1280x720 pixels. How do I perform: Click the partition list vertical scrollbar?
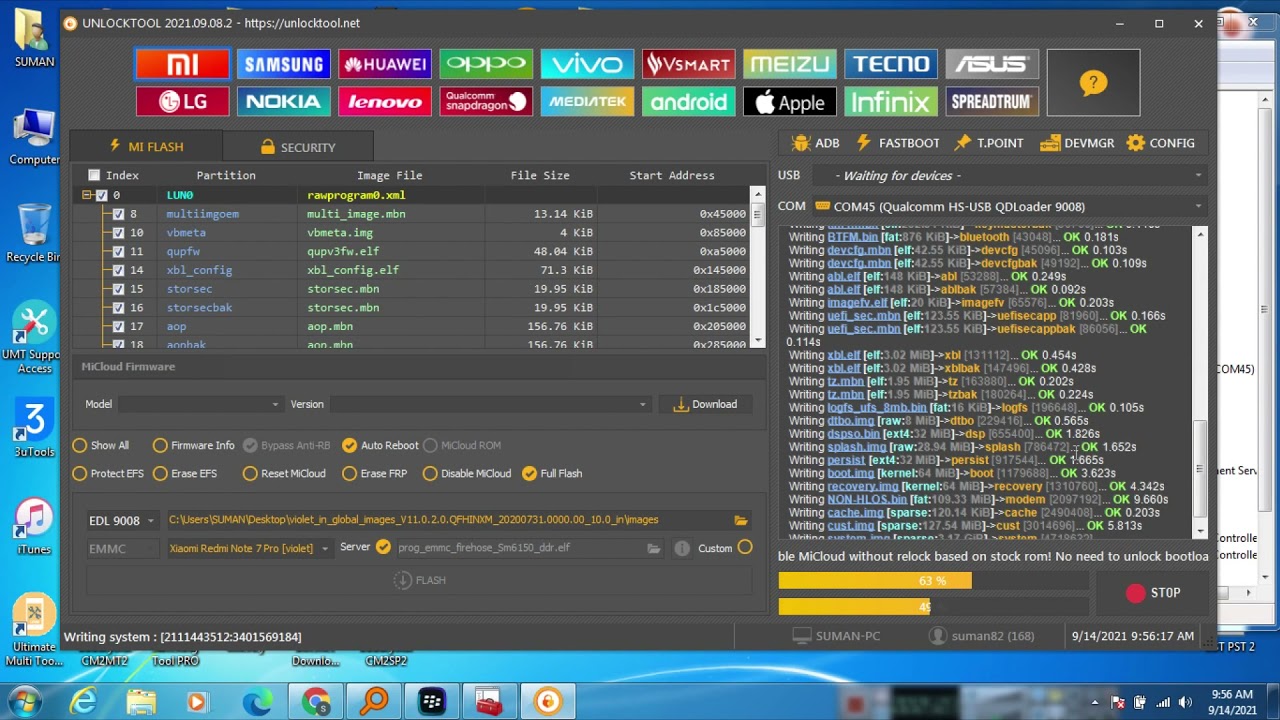(757, 267)
